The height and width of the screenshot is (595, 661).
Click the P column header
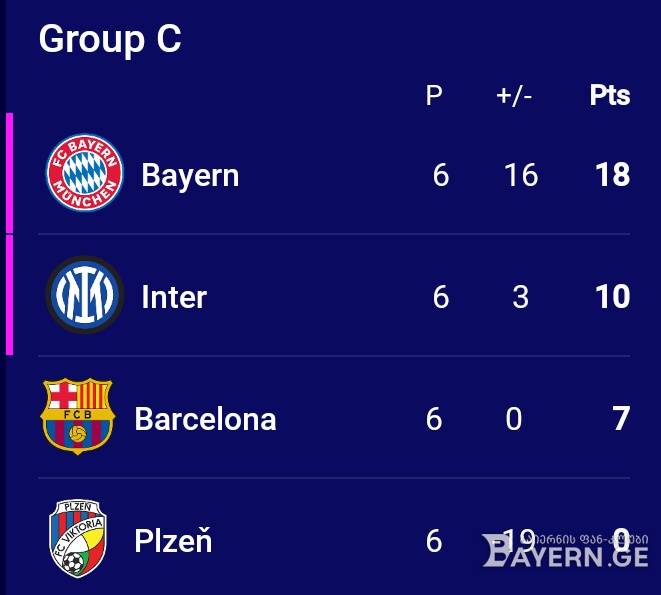point(434,96)
